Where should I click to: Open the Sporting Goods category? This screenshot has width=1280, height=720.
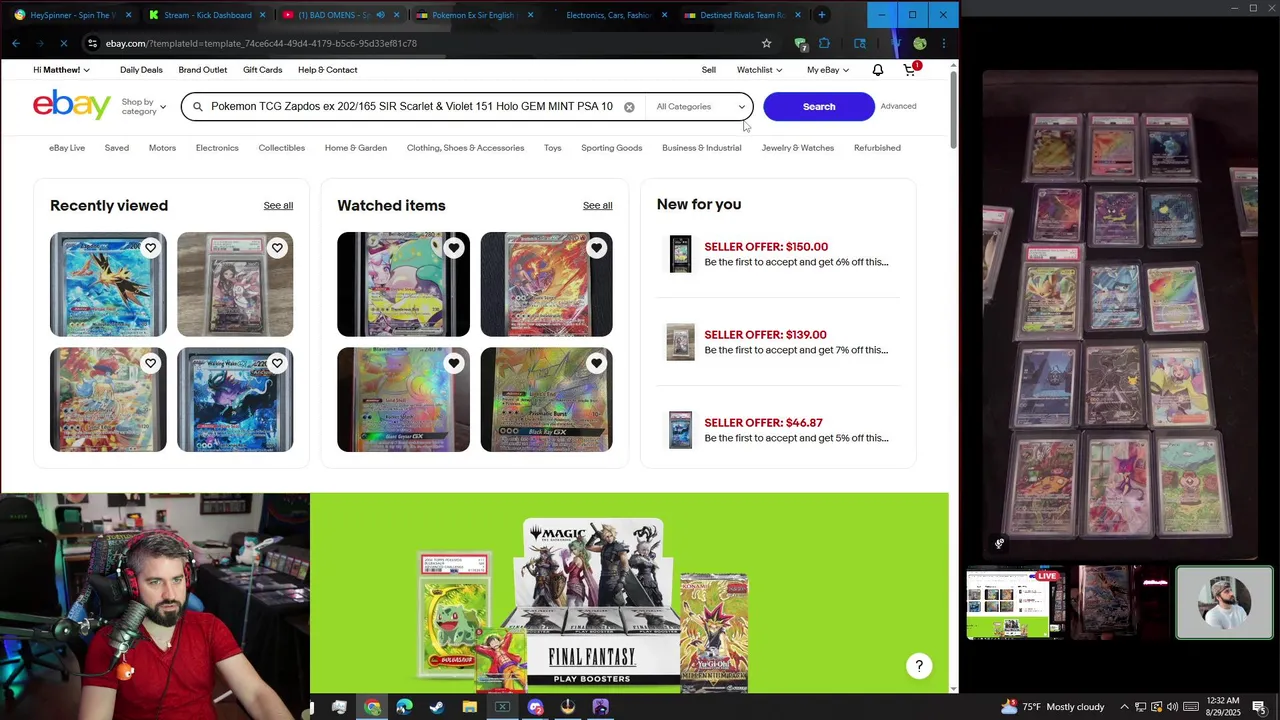click(611, 148)
